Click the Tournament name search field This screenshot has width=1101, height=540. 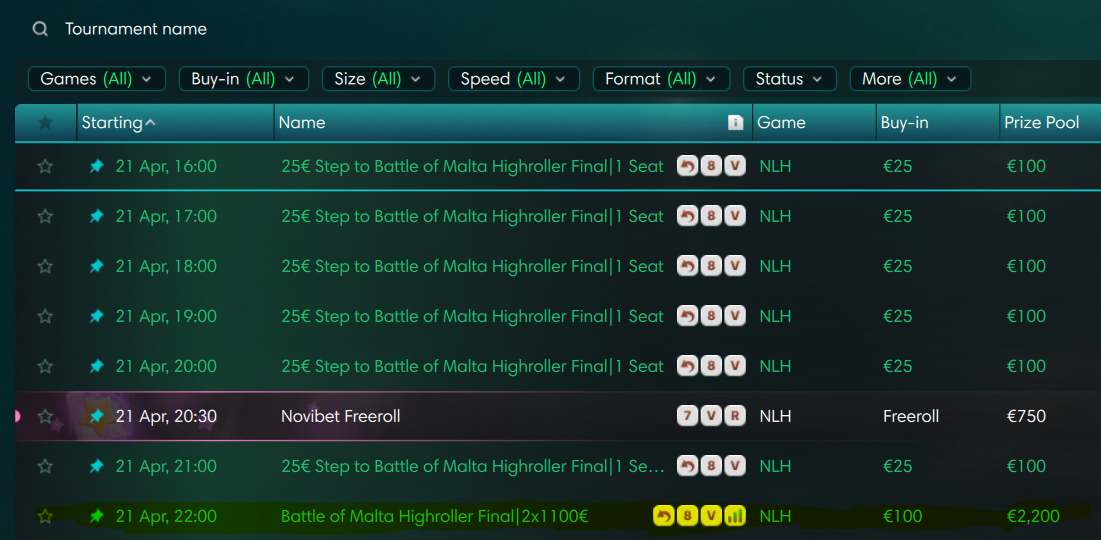300,29
